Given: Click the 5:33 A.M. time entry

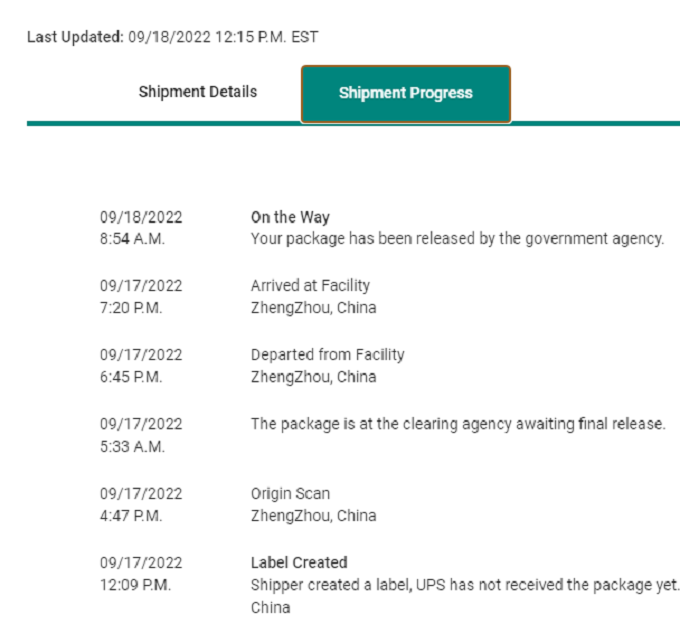Looking at the screenshot, I should 132,446.
